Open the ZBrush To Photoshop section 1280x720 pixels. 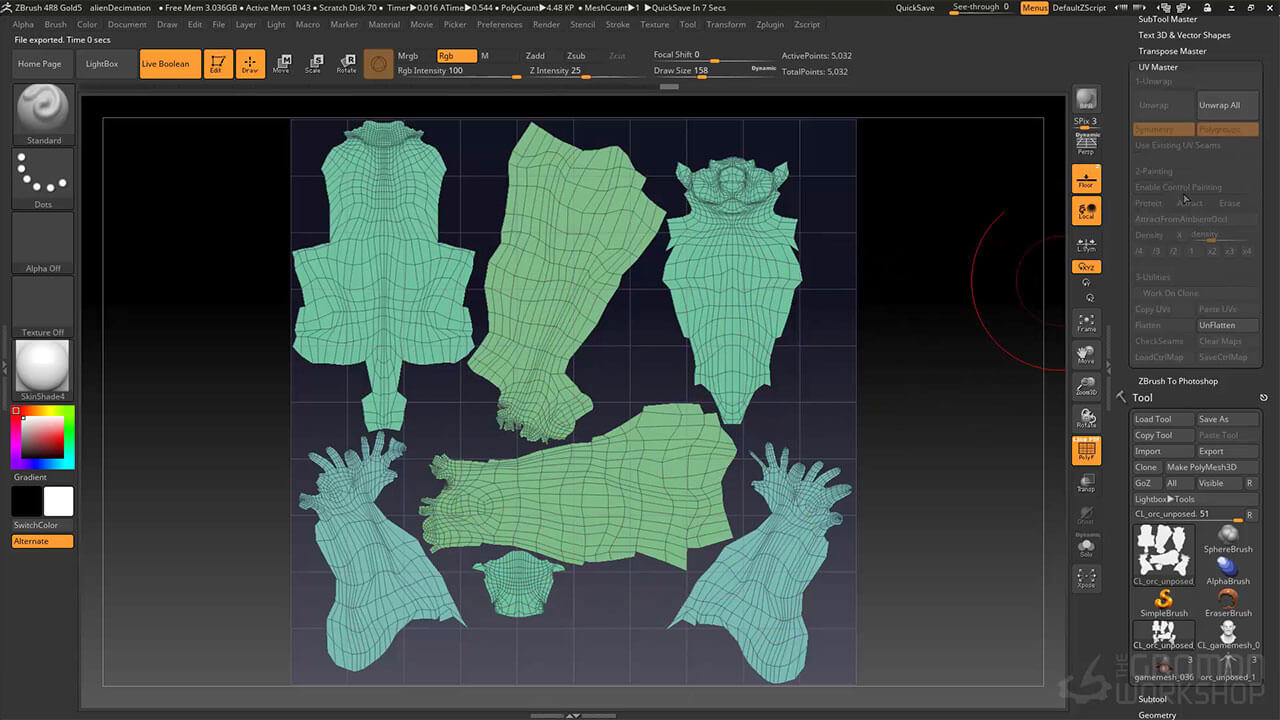(1178, 381)
